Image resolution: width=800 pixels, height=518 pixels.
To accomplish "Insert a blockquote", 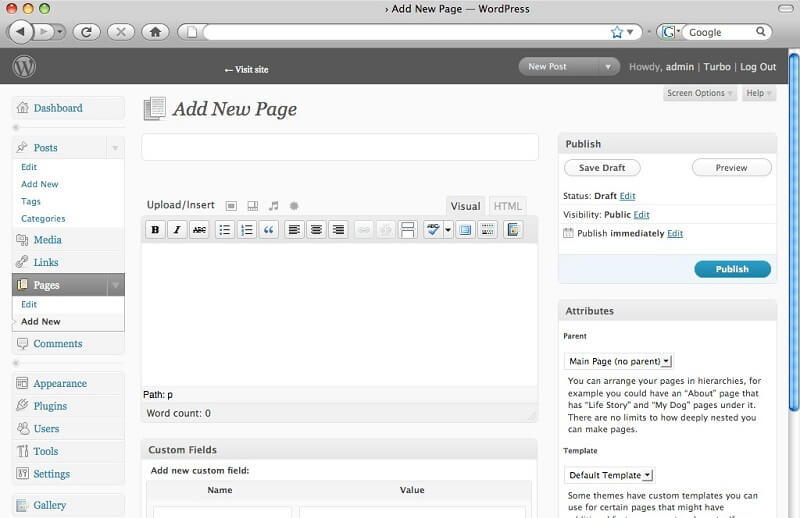I will point(268,230).
